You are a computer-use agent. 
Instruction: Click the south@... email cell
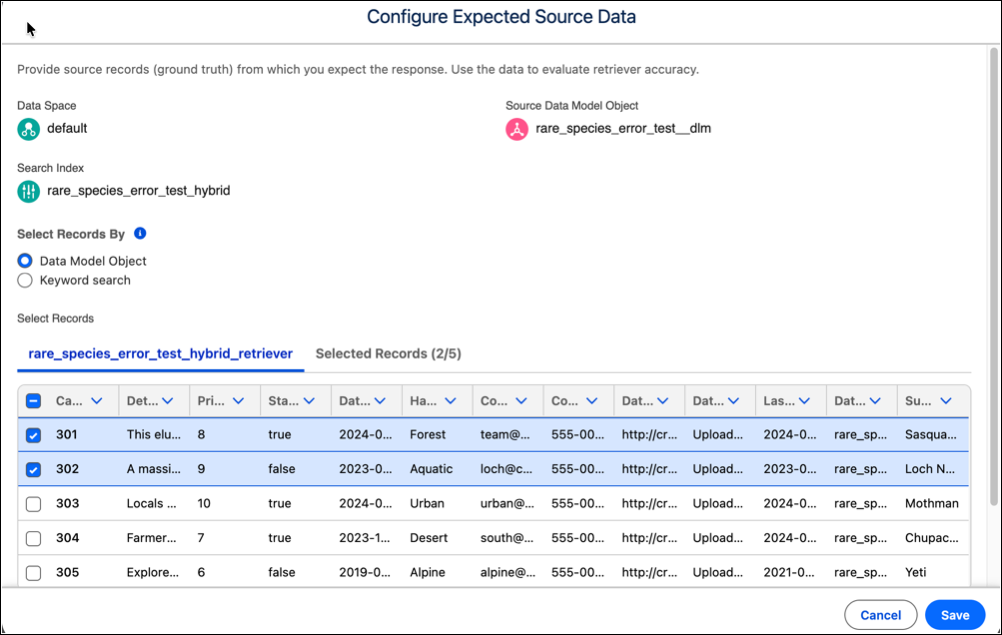(507, 539)
